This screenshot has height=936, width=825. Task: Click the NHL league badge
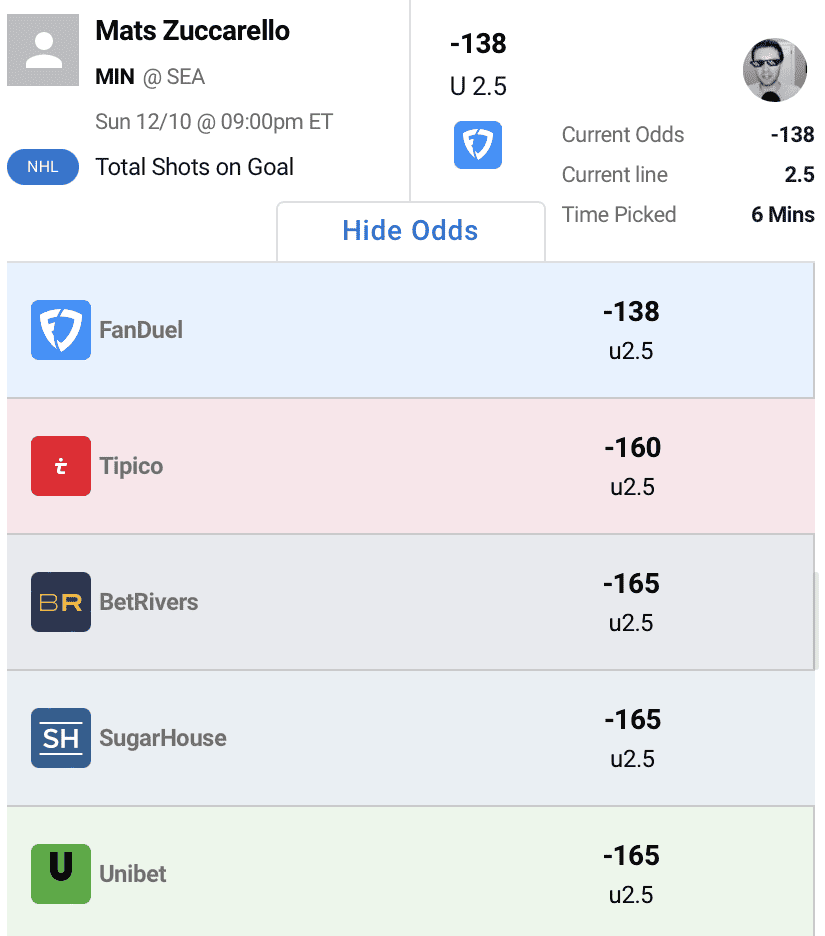click(x=43, y=167)
